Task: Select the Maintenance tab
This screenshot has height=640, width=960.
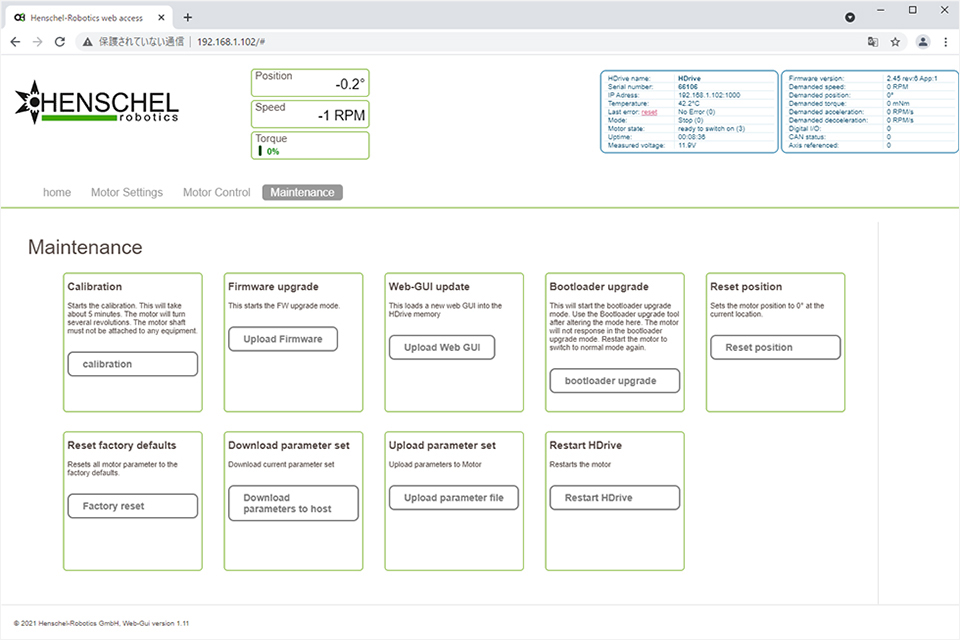Action: 302,192
